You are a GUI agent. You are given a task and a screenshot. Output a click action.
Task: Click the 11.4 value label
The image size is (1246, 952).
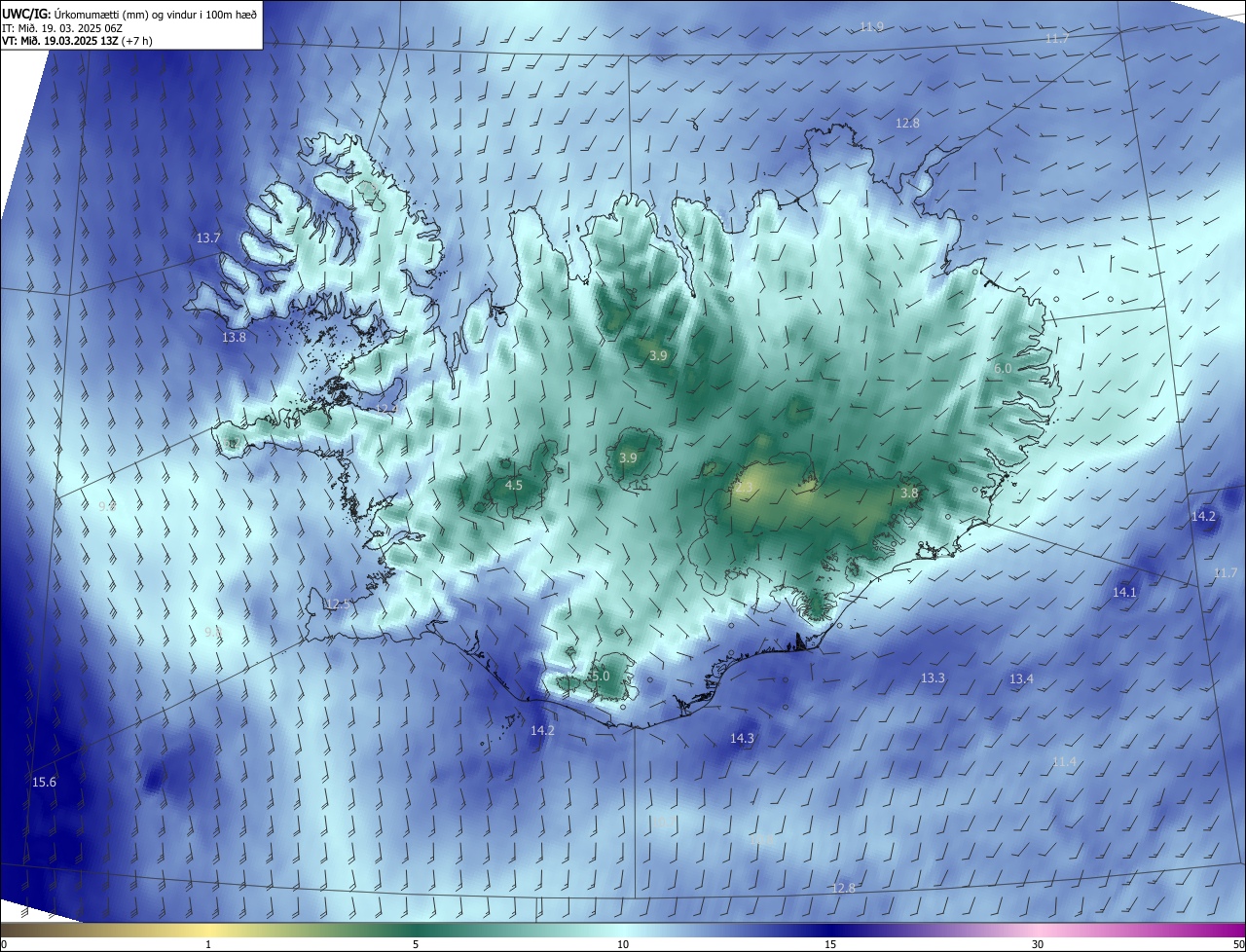tap(1064, 761)
